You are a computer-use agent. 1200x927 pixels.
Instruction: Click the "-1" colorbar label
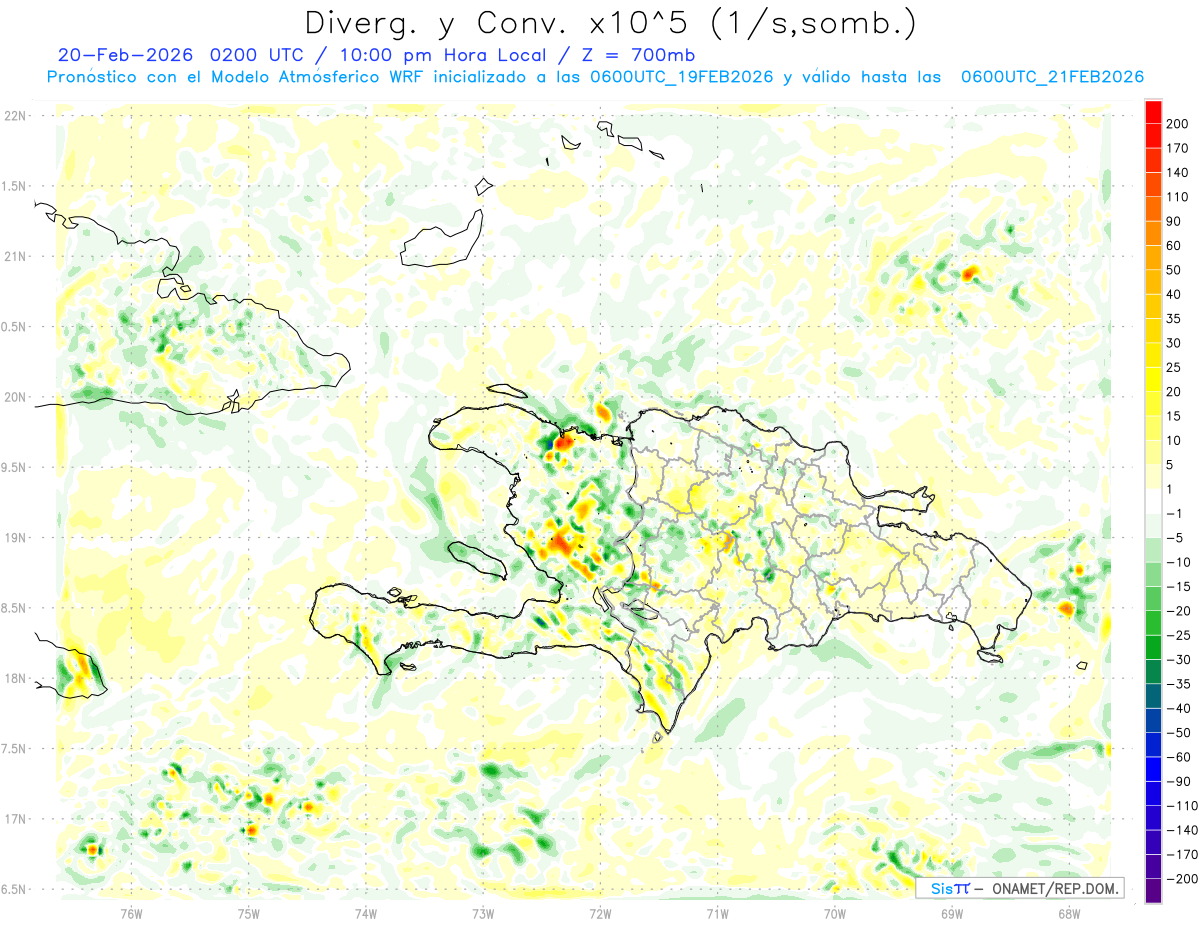coord(1175,514)
